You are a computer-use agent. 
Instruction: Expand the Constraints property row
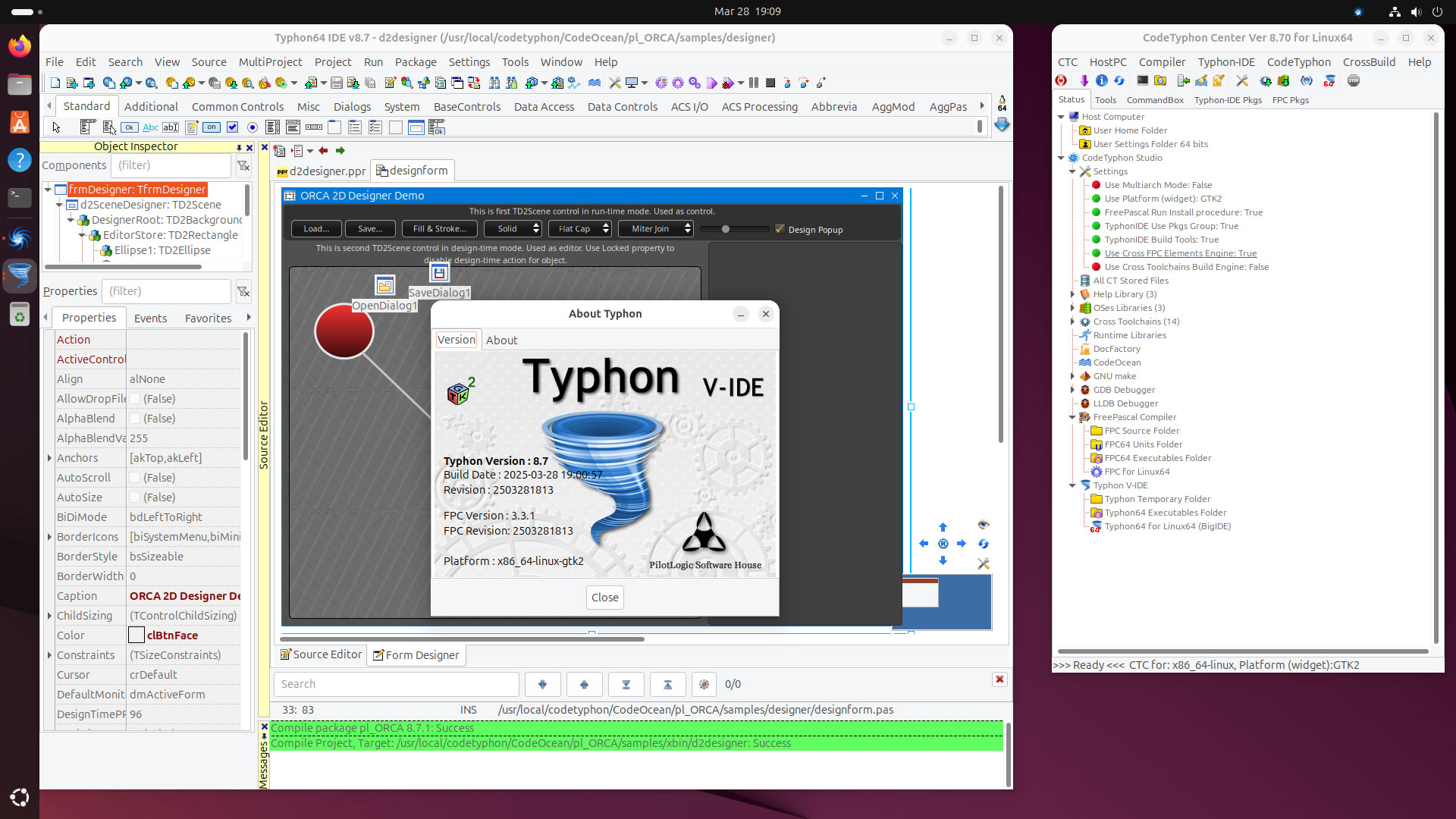point(49,655)
